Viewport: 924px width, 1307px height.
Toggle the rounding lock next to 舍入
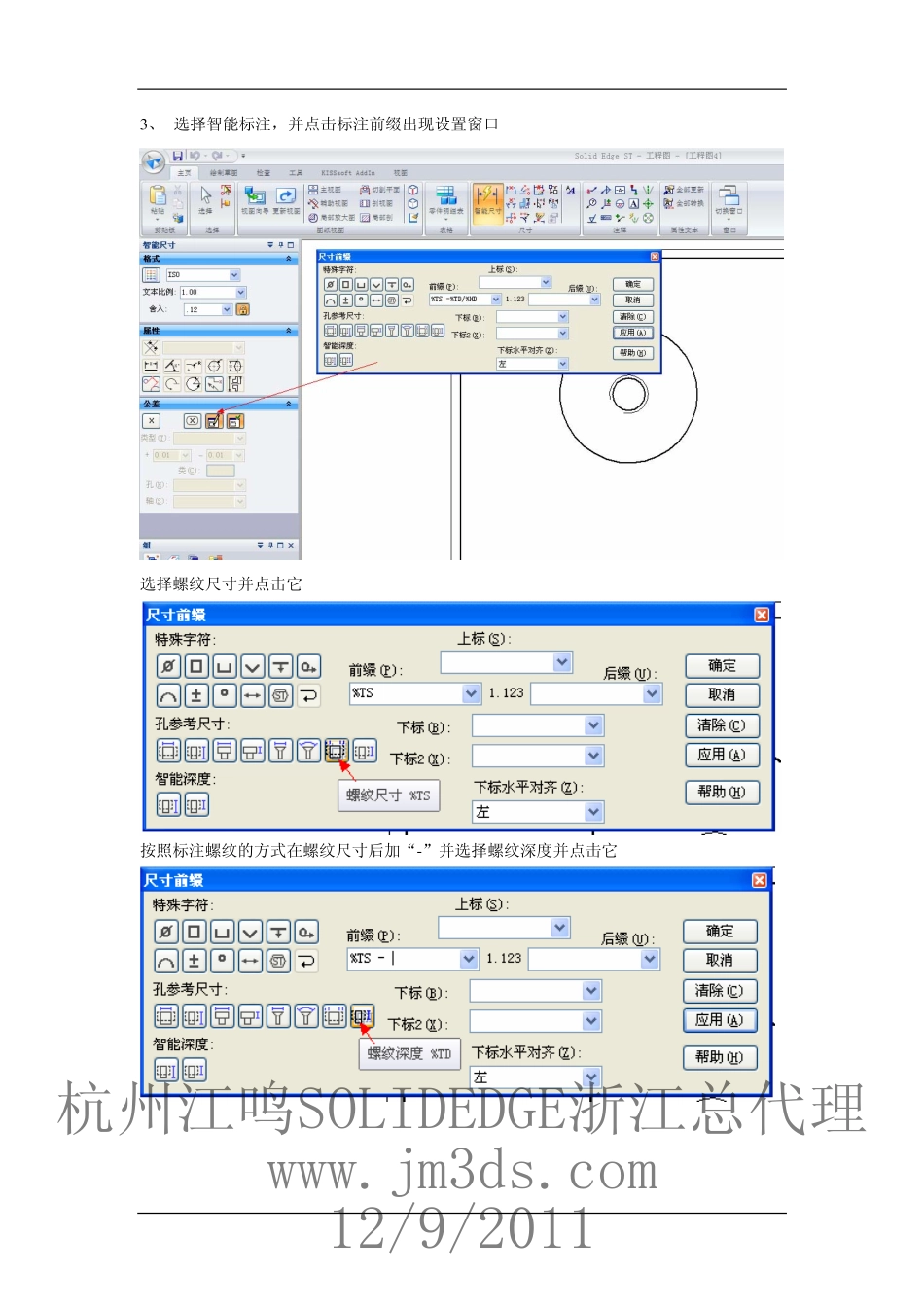pos(243,309)
